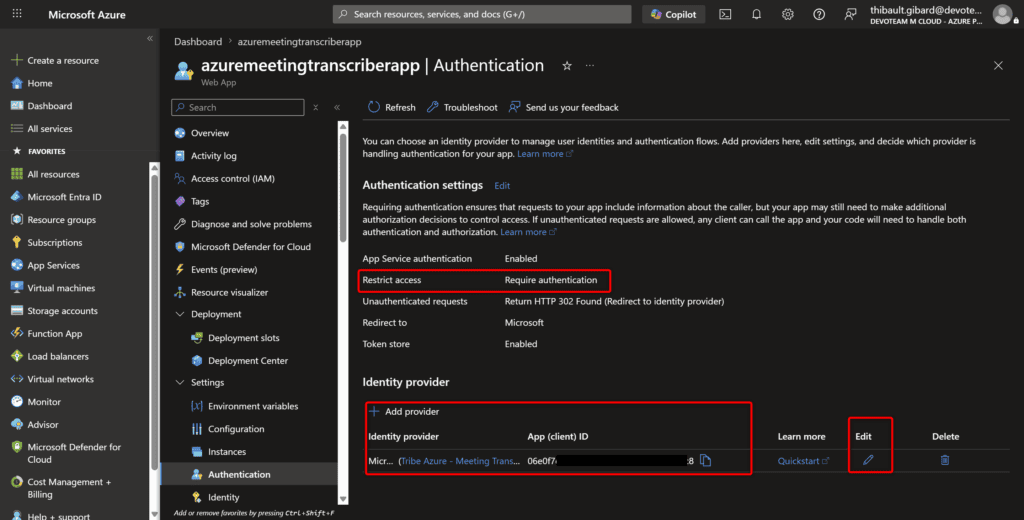The height and width of the screenshot is (520, 1024).
Task: Click Dashboard breadcrumb link
Action: [x=198, y=42]
